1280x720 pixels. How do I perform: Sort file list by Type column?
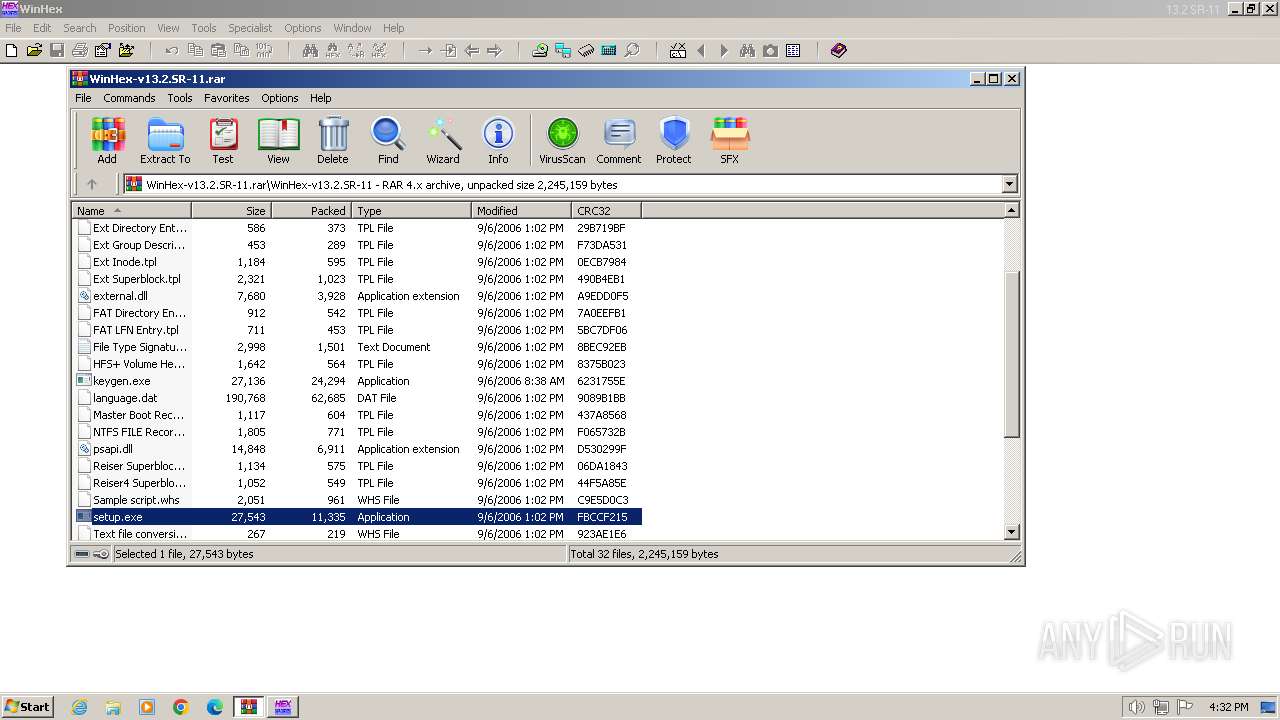coord(411,211)
